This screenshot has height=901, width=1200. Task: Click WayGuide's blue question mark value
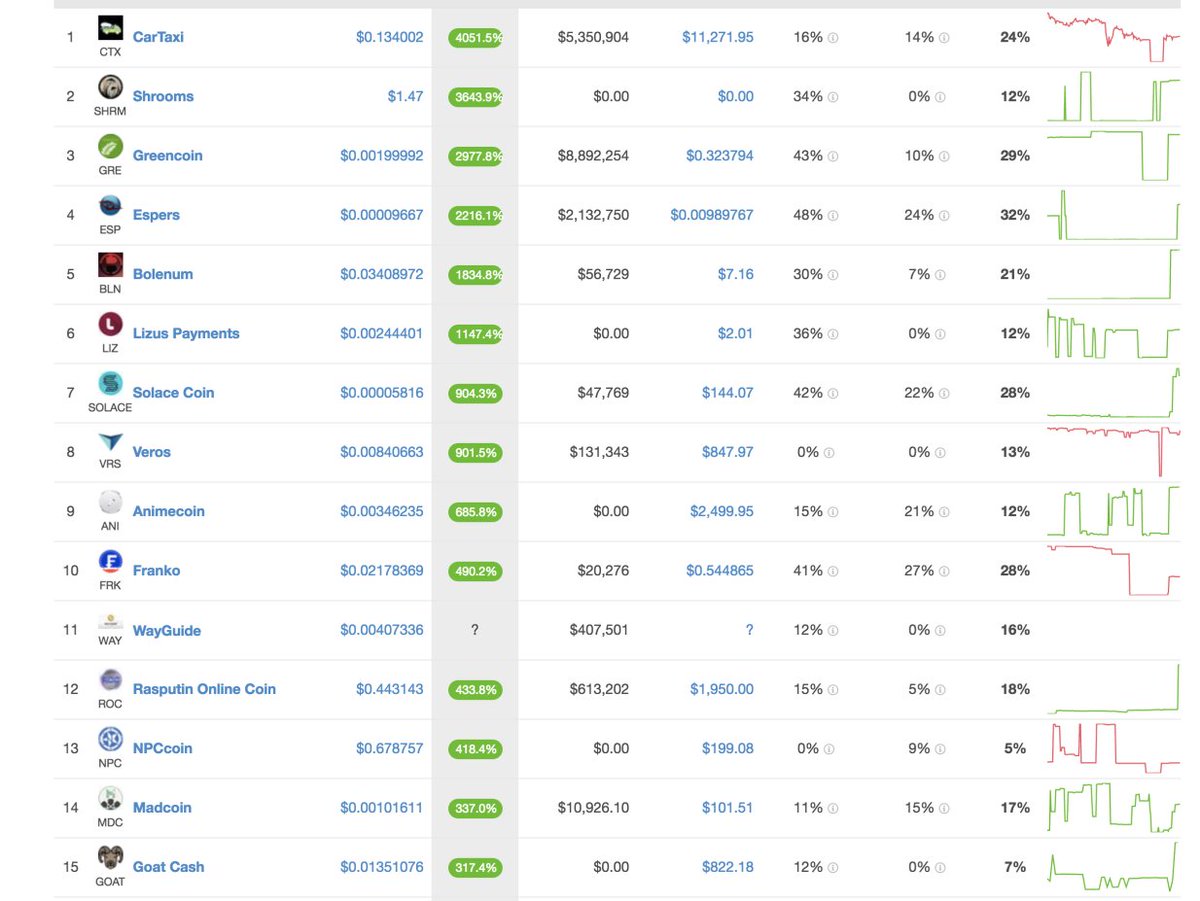click(x=749, y=629)
